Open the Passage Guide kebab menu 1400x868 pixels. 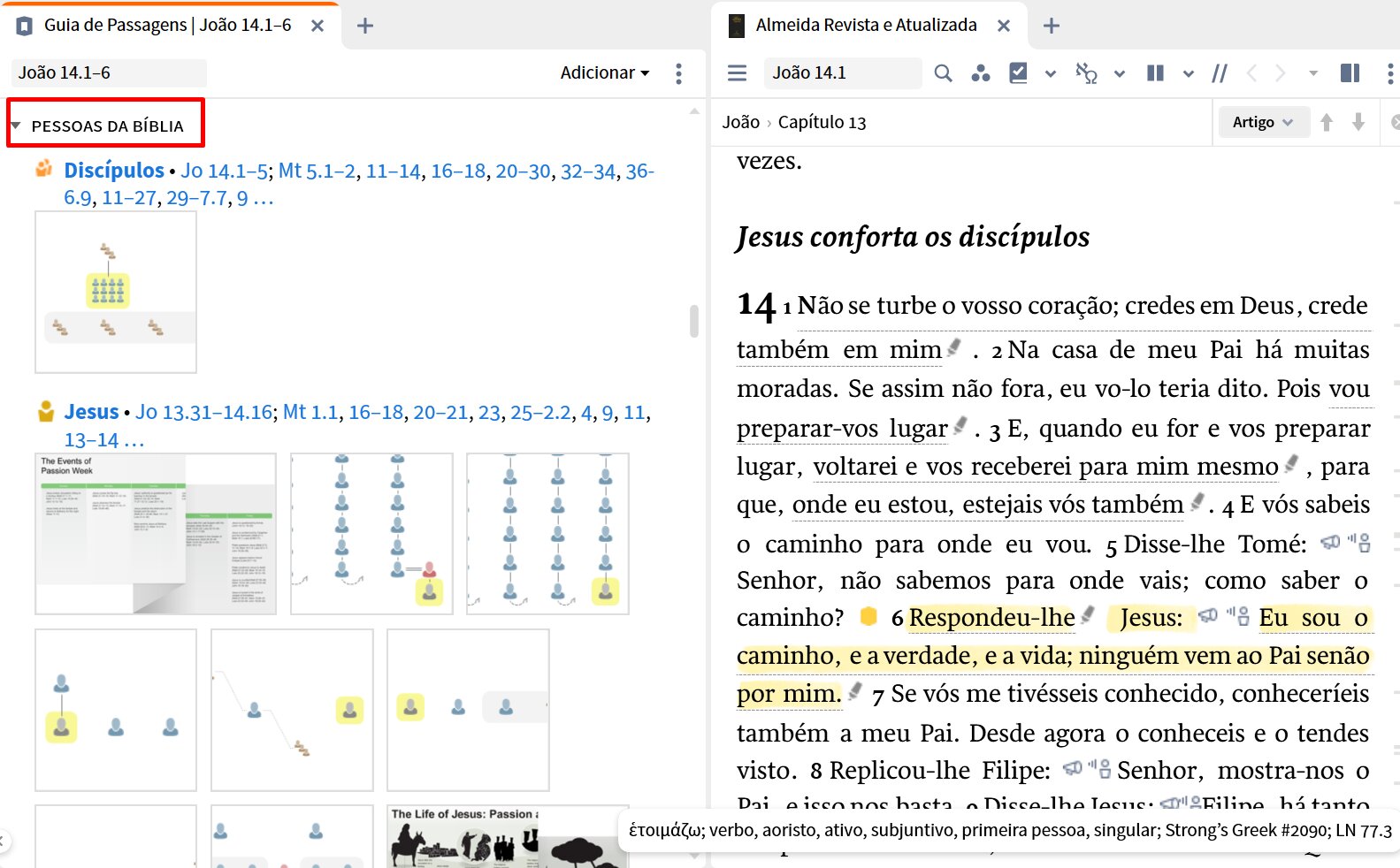tap(678, 73)
